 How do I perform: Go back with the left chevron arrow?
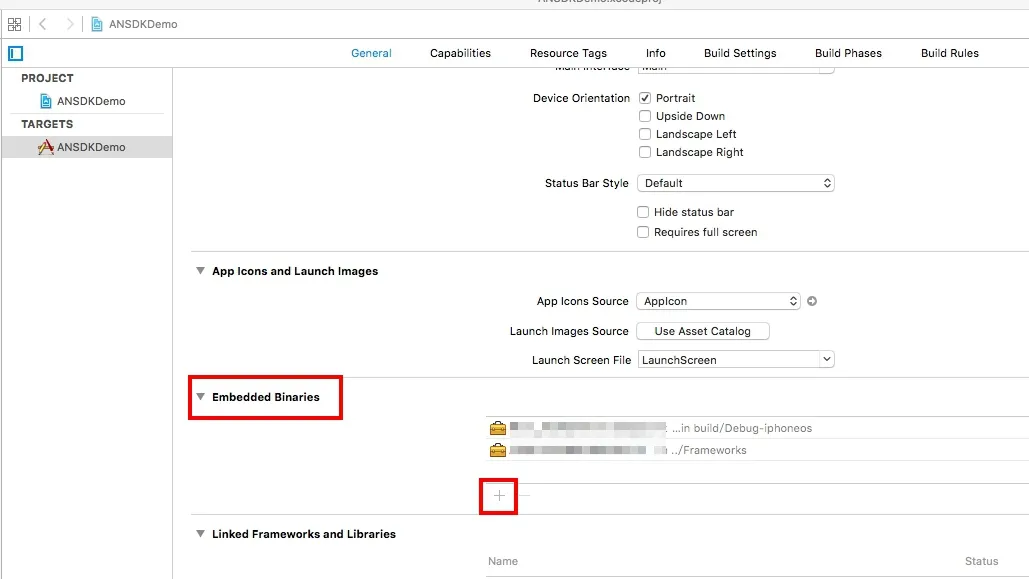[x=43, y=24]
